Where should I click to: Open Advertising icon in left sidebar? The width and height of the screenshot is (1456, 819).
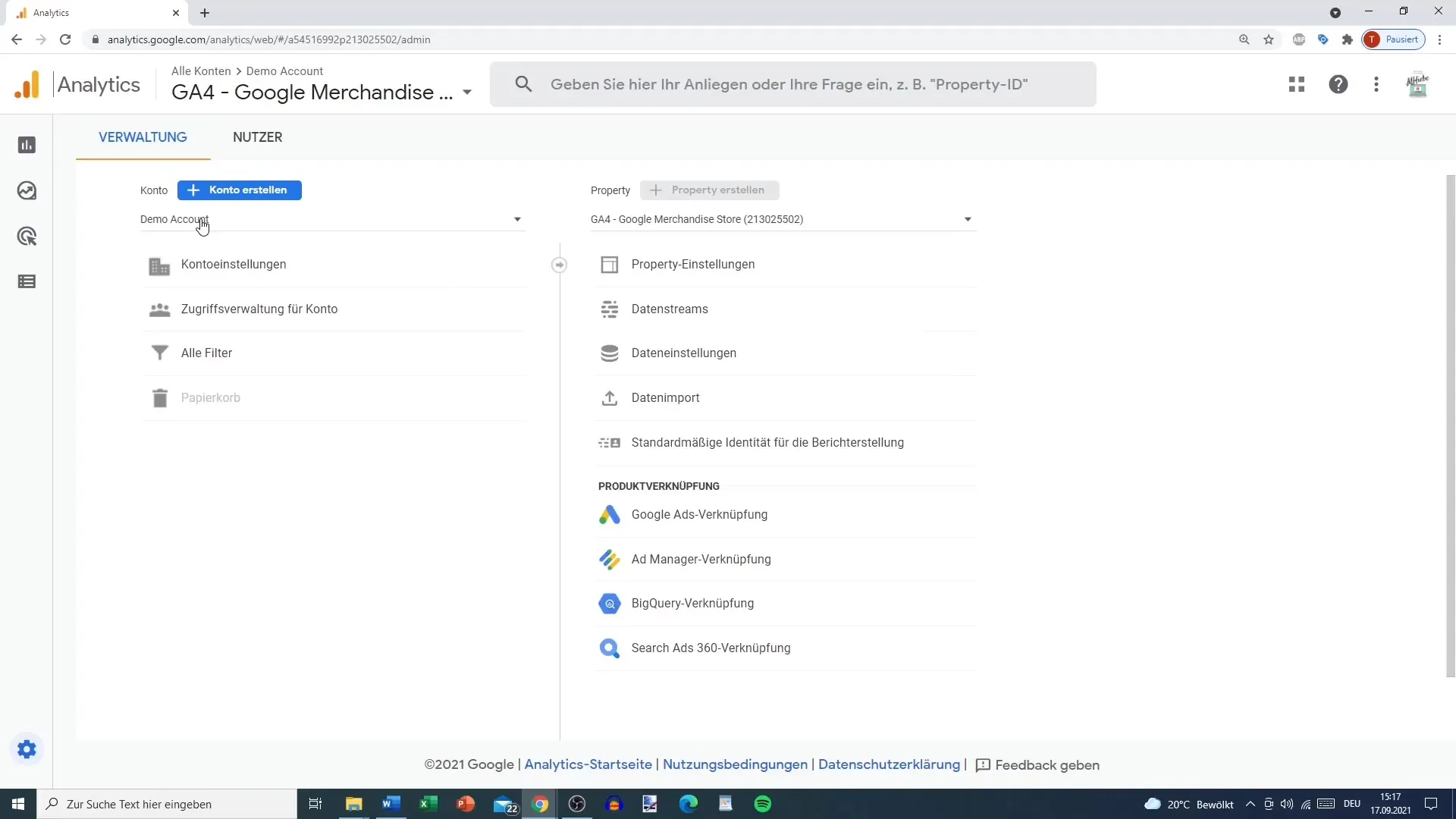tap(27, 236)
